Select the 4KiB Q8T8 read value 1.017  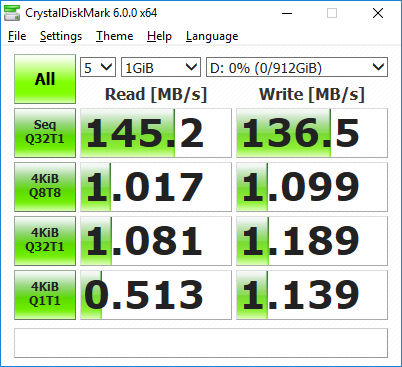click(x=156, y=187)
